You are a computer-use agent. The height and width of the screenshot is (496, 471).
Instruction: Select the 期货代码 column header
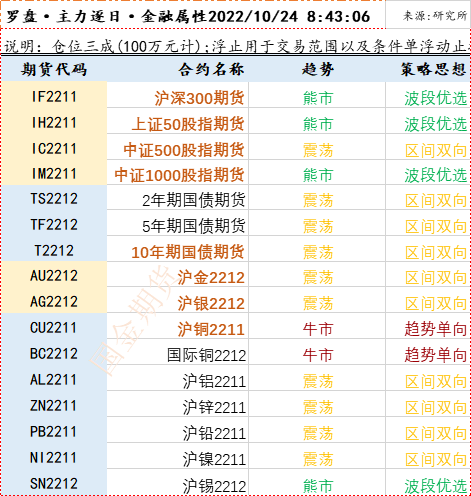point(54,70)
